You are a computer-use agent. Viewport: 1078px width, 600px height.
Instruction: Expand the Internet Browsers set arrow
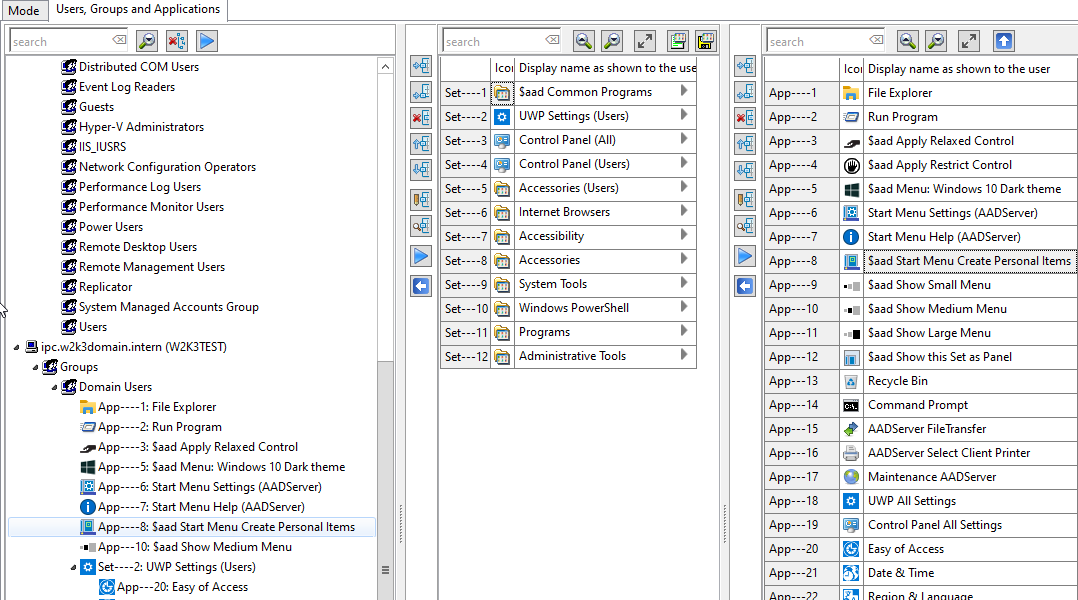[x=684, y=211]
